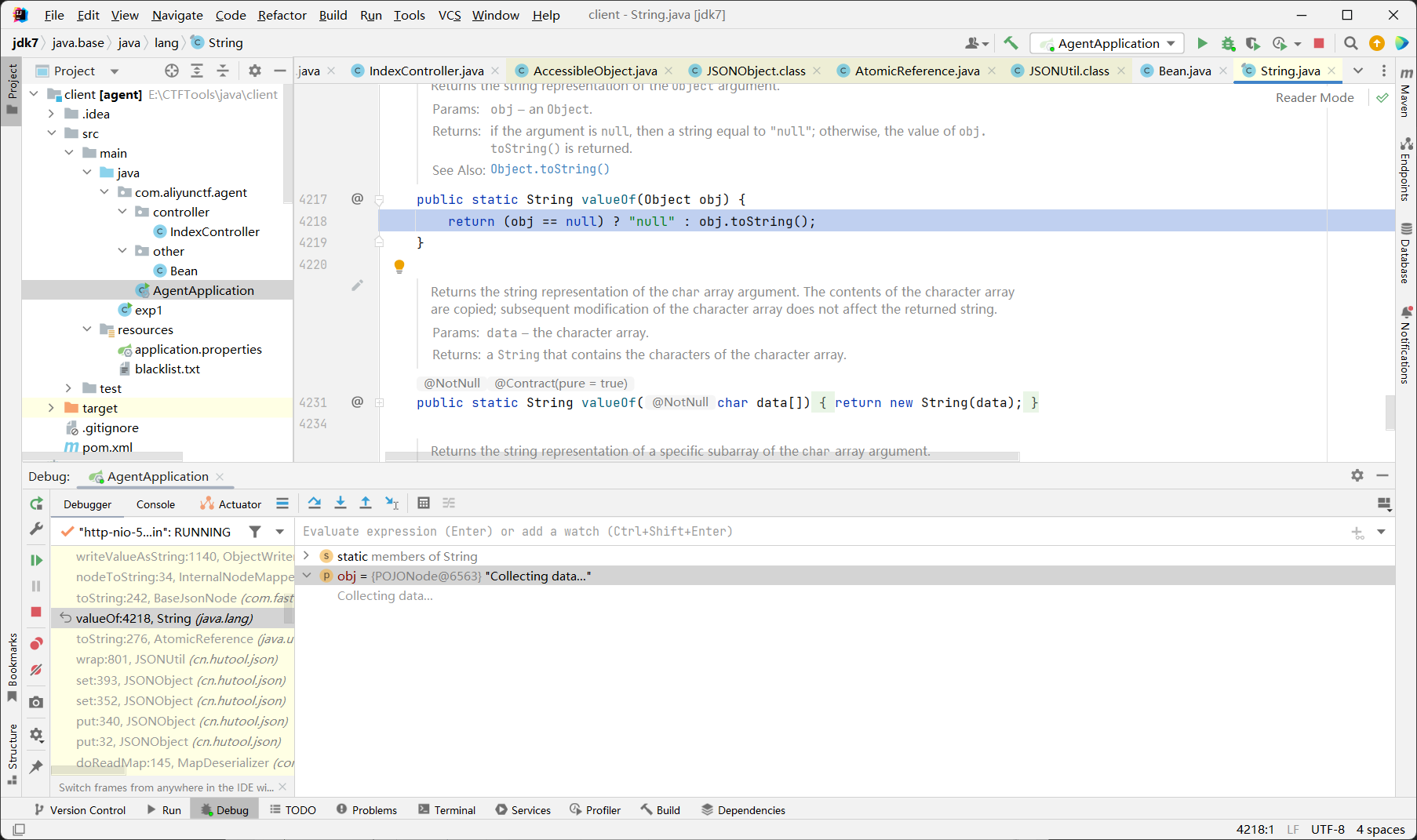Resume program in debug sidebar
The image size is (1417, 840).
coord(36,560)
